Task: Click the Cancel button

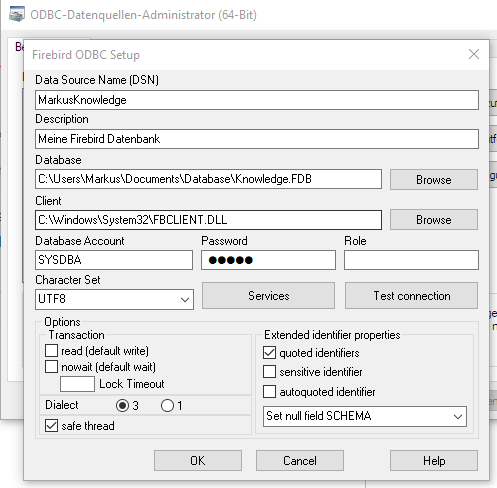Action: pyautogui.click(x=300, y=461)
